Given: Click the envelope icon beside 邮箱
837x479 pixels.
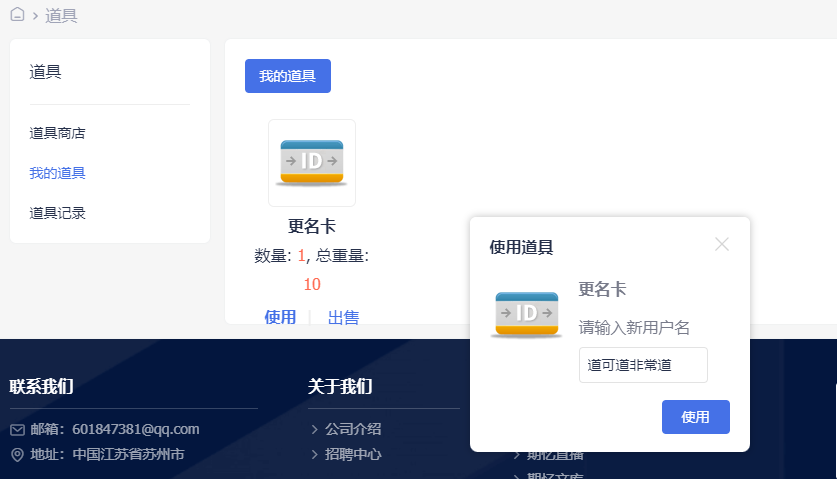Looking at the screenshot, I should [17, 430].
